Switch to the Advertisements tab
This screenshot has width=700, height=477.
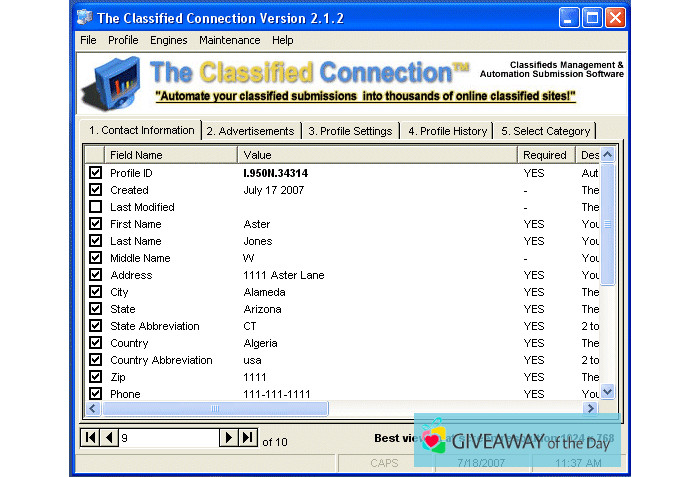point(250,131)
